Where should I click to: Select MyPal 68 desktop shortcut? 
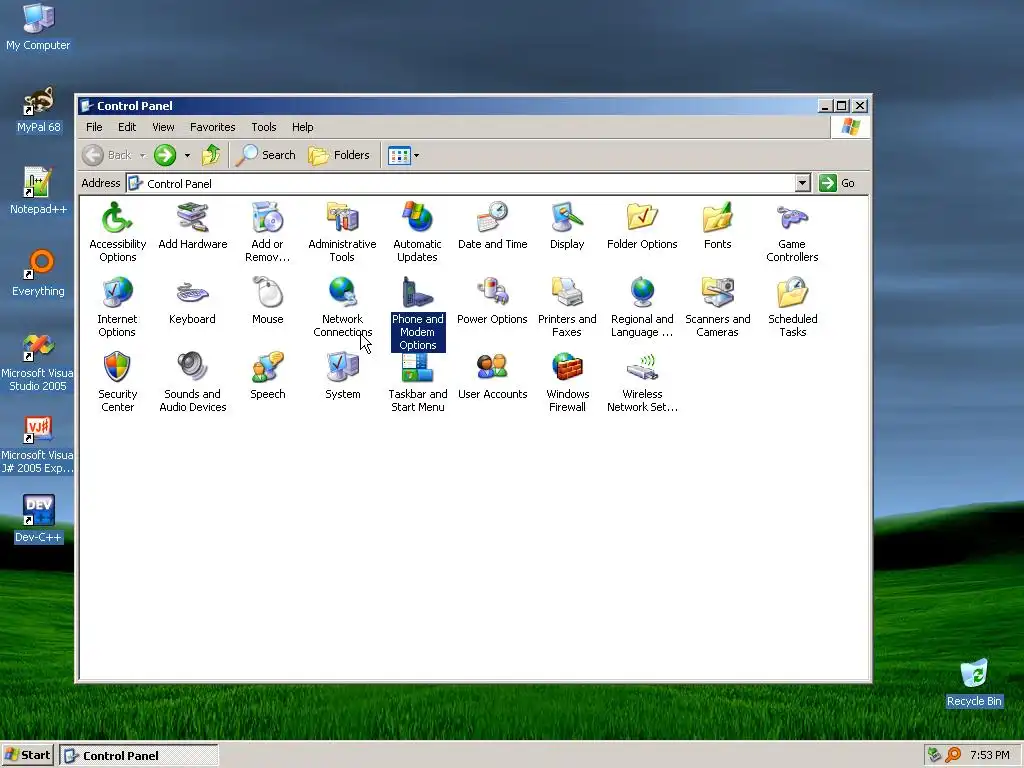pyautogui.click(x=39, y=109)
